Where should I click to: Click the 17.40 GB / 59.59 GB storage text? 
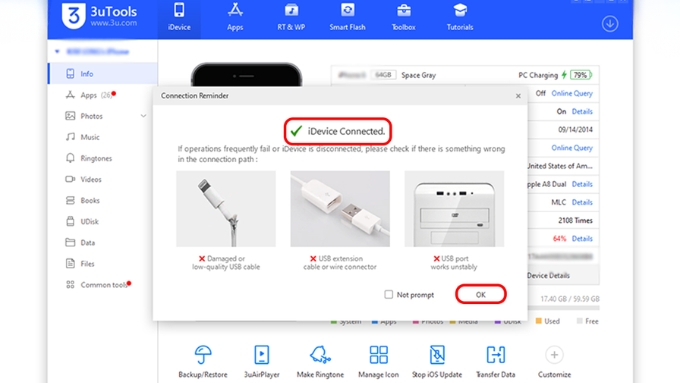point(570,299)
